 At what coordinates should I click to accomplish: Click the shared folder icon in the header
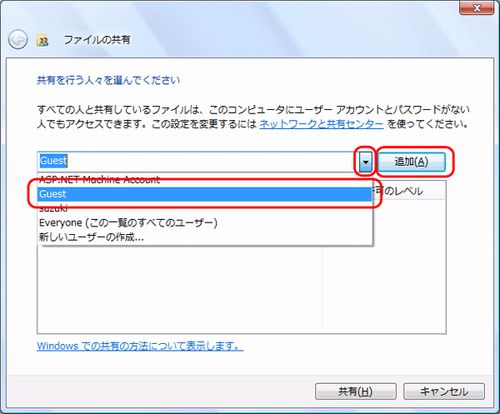point(43,40)
